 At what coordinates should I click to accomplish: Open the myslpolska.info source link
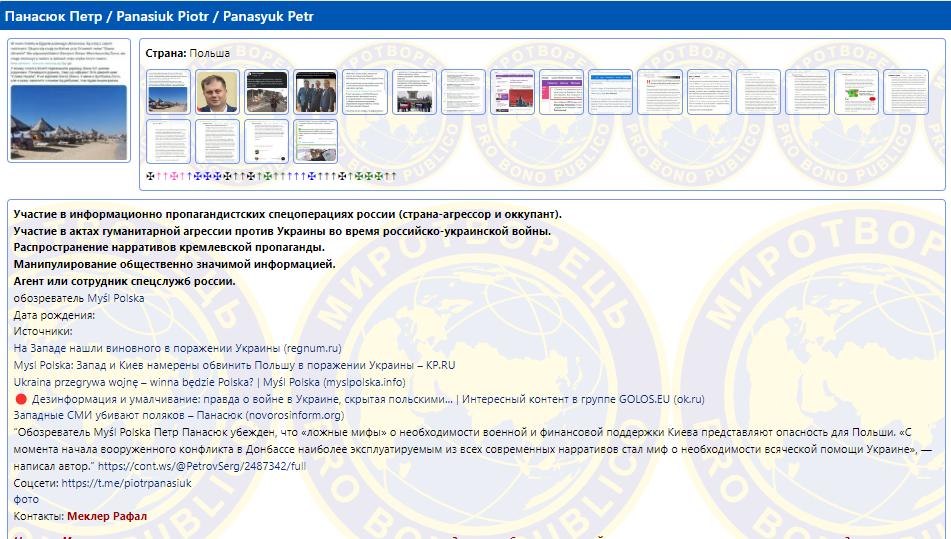click(210, 382)
